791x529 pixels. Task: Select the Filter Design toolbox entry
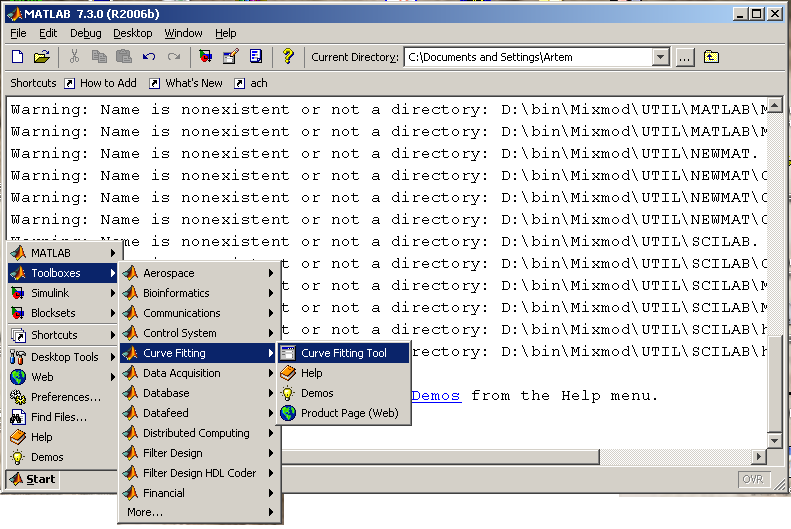[x=199, y=453]
